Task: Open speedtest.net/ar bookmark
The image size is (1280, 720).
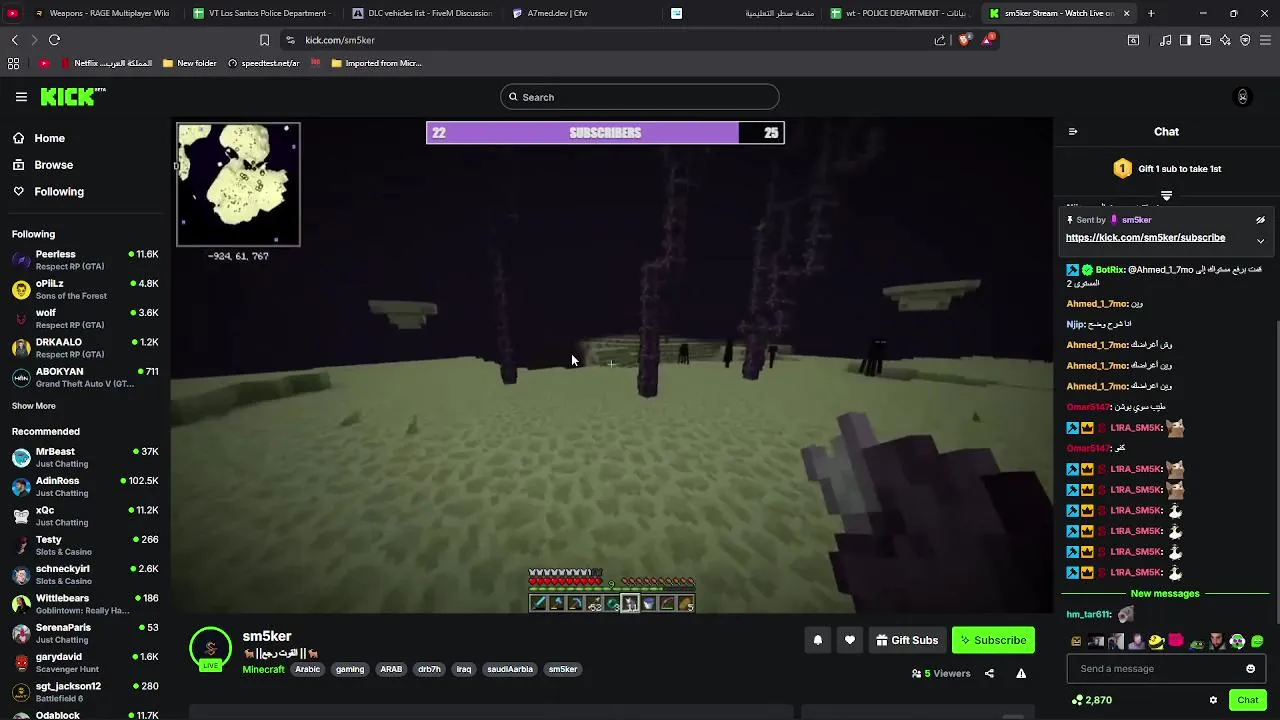Action: [x=264, y=63]
